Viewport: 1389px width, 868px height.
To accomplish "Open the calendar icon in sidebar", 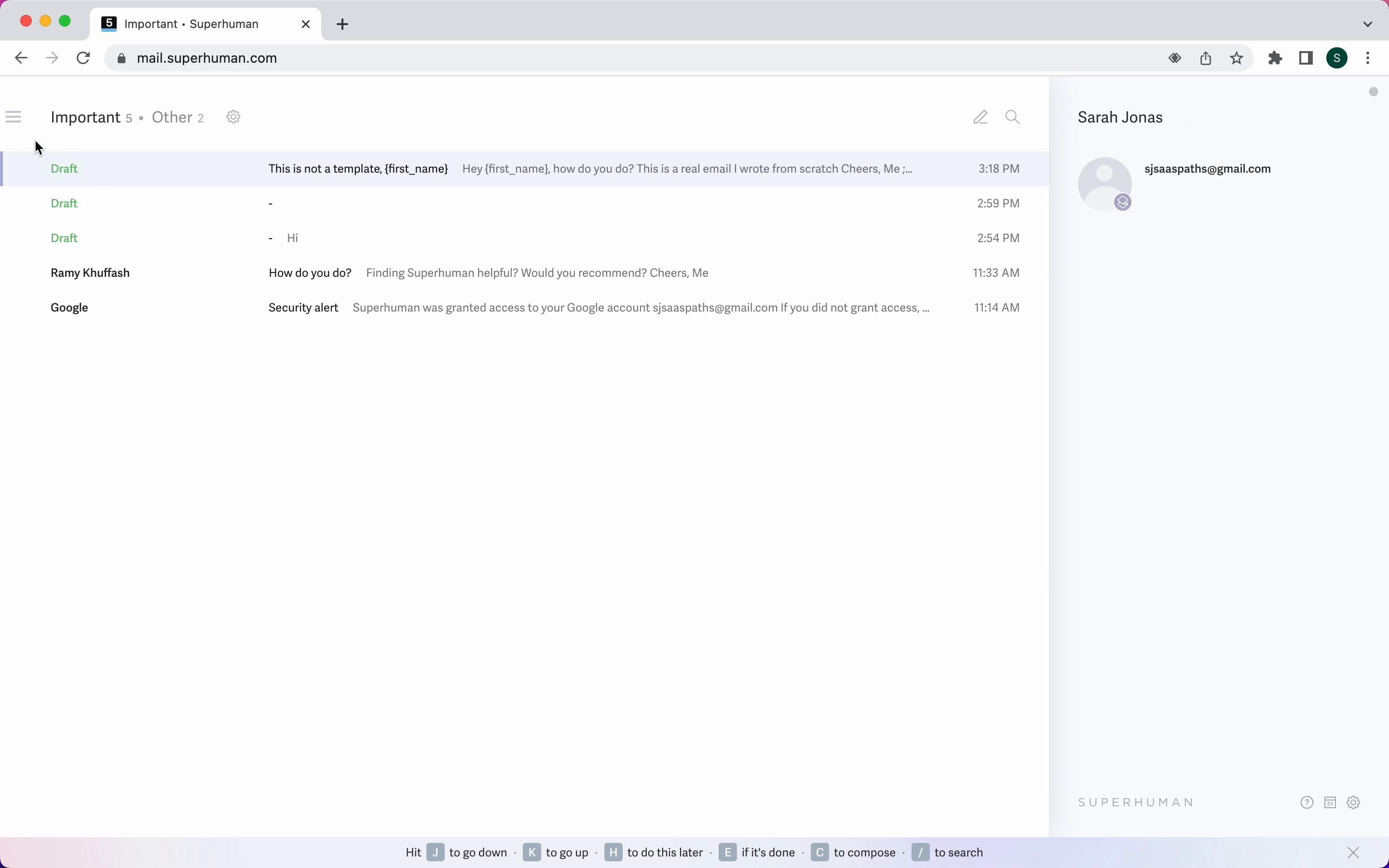I will tap(1331, 802).
